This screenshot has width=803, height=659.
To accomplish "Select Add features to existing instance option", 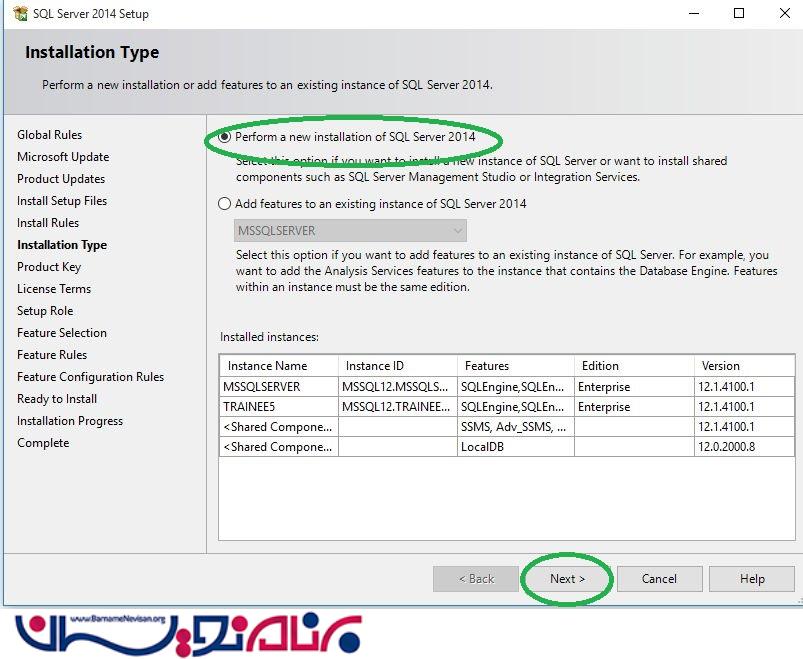I will [x=224, y=204].
